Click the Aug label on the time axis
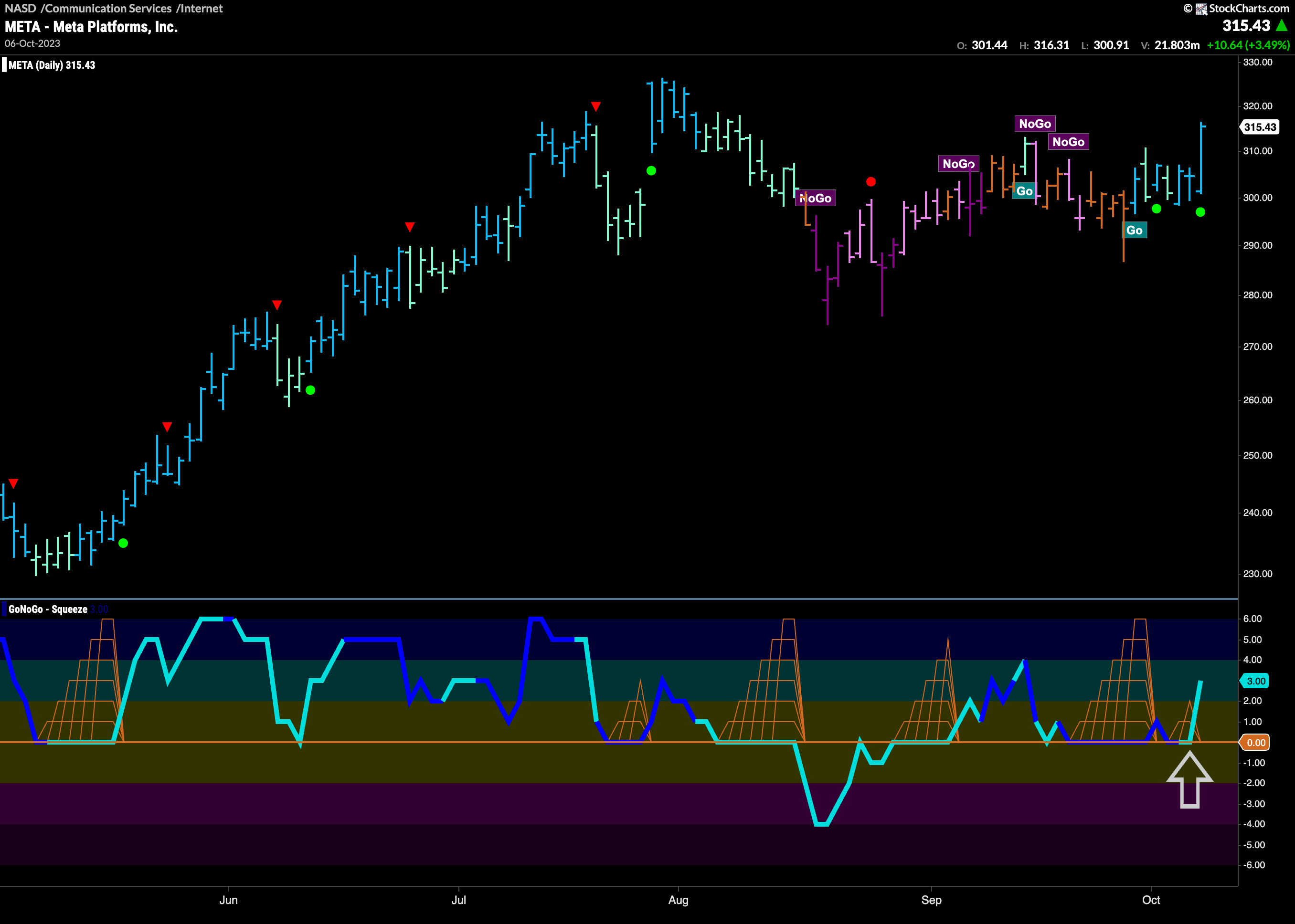 (679, 900)
